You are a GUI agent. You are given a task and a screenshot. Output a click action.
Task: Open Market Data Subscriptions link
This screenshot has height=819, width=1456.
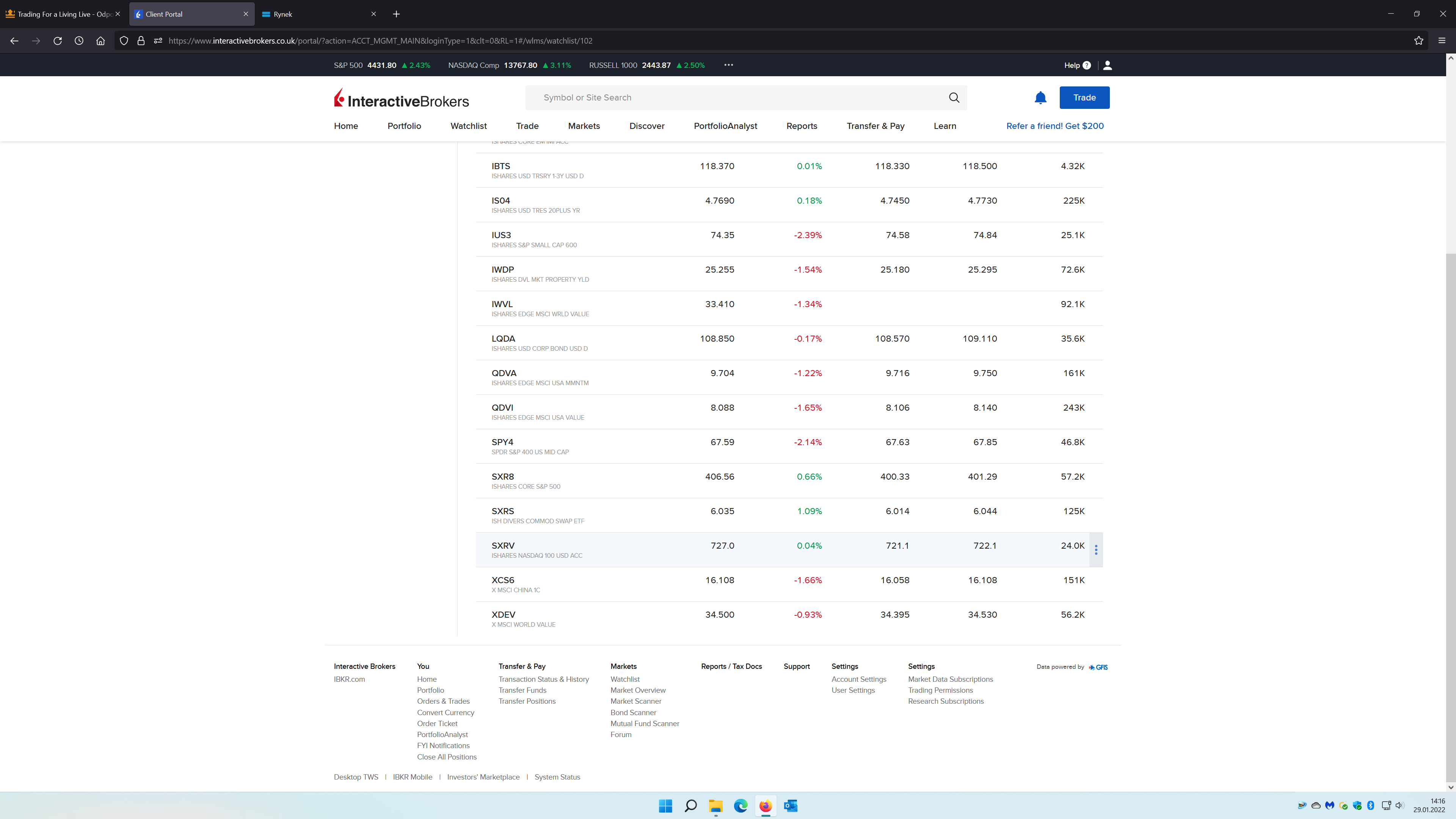click(950, 679)
